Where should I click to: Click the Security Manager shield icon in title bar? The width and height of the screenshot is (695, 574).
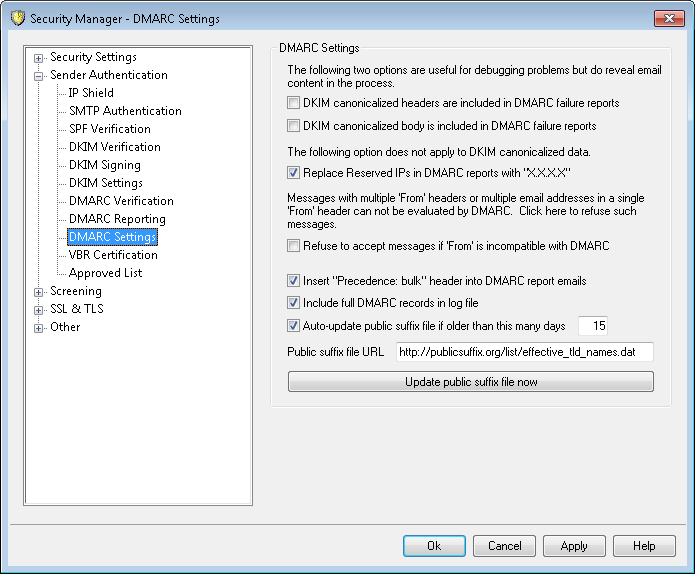pyautogui.click(x=17, y=19)
